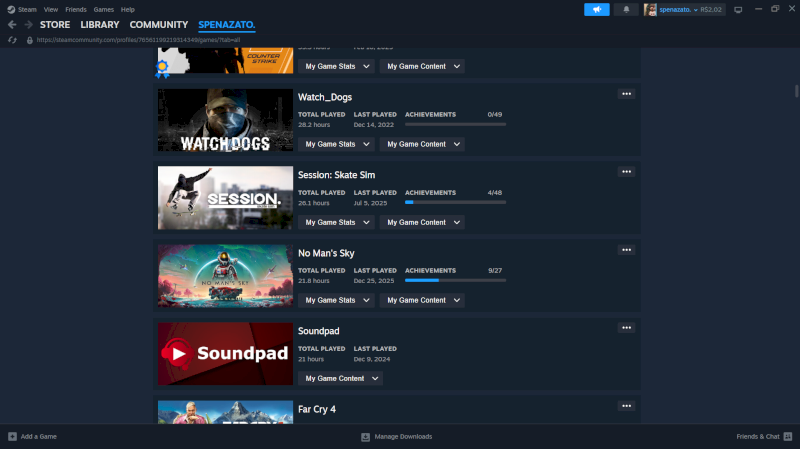Open the No Man's Sky more options ellipsis
Image resolution: width=800 pixels, height=449 pixels.
point(627,250)
